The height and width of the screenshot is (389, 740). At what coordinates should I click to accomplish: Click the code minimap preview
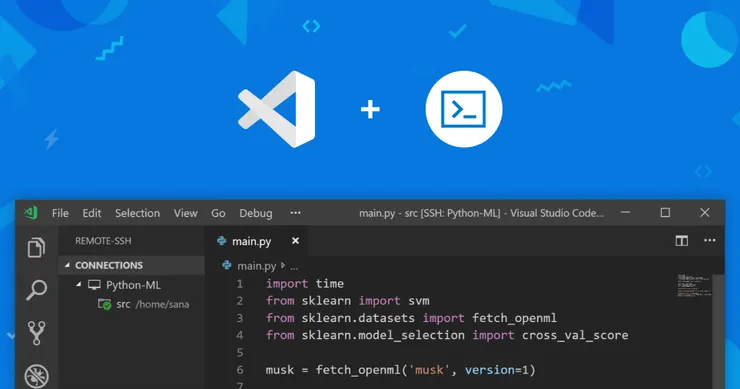pyautogui.click(x=694, y=285)
